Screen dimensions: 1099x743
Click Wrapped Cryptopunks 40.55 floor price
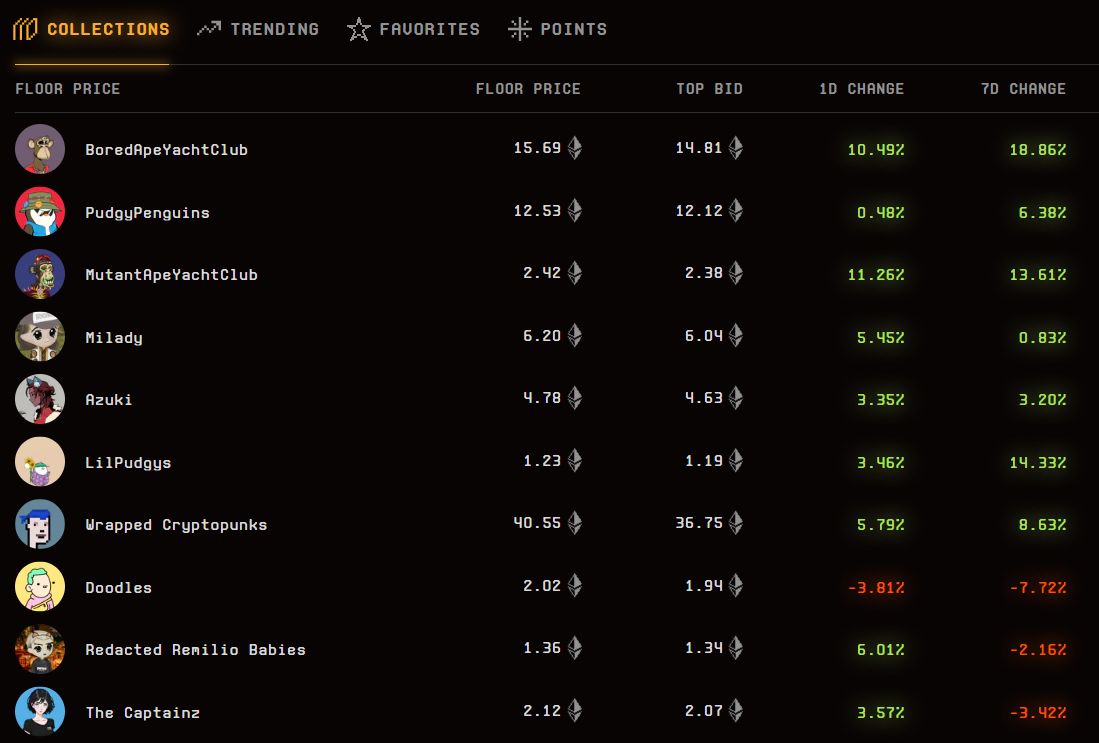(x=537, y=523)
